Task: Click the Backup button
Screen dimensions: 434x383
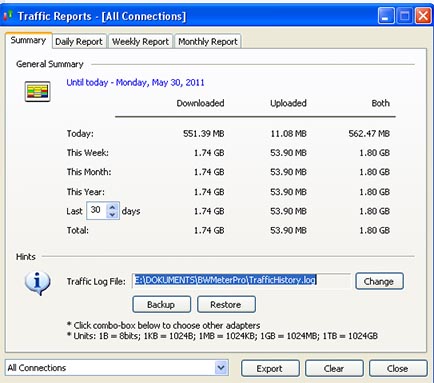Action: coord(161,304)
